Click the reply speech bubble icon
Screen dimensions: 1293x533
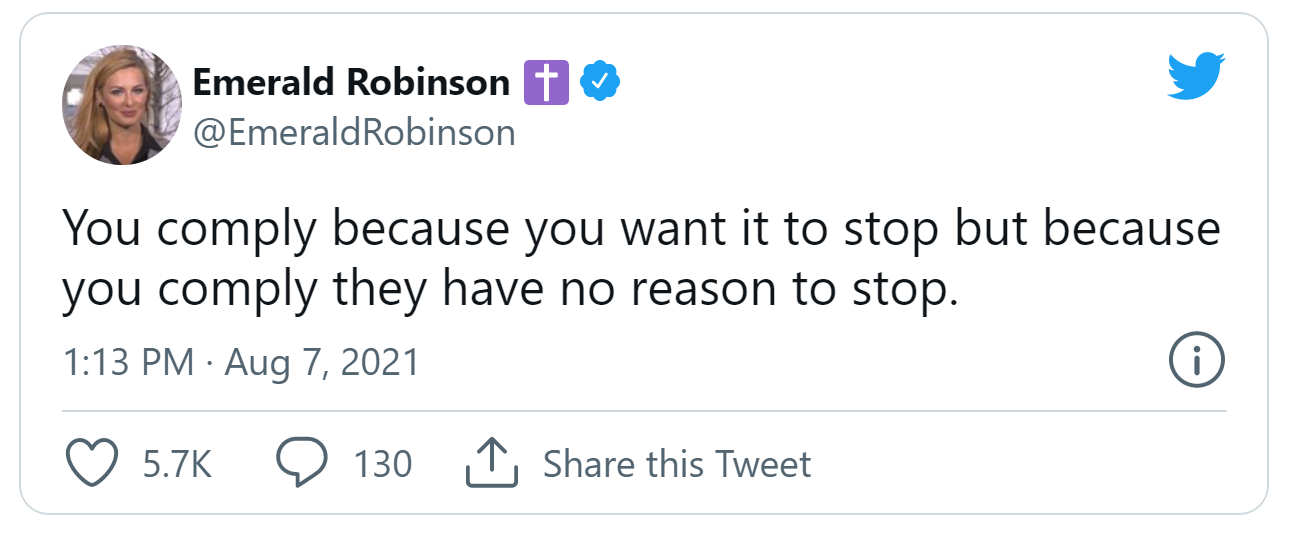coord(300,463)
